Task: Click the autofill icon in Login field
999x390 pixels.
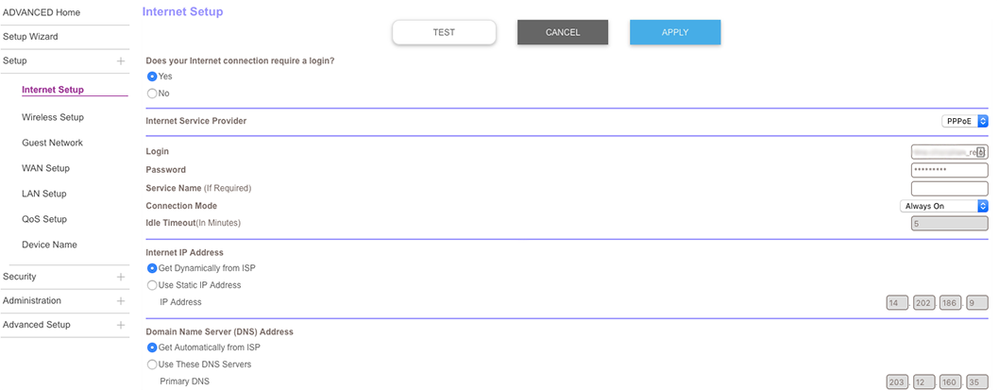Action: pyautogui.click(x=981, y=152)
